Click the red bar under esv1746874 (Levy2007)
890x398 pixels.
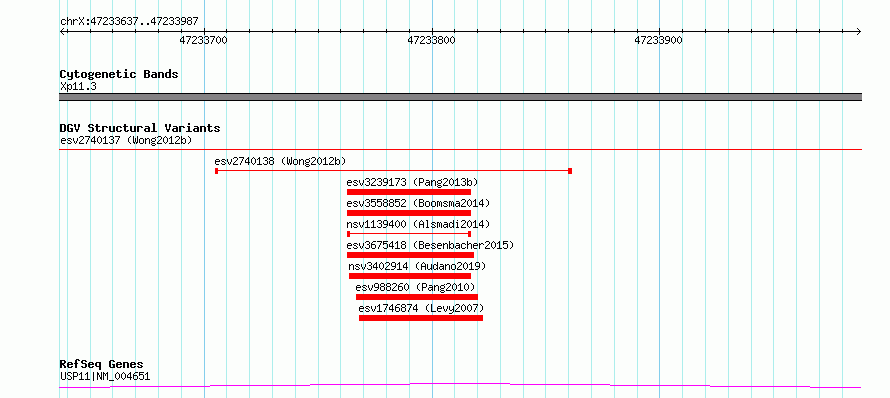[421, 318]
